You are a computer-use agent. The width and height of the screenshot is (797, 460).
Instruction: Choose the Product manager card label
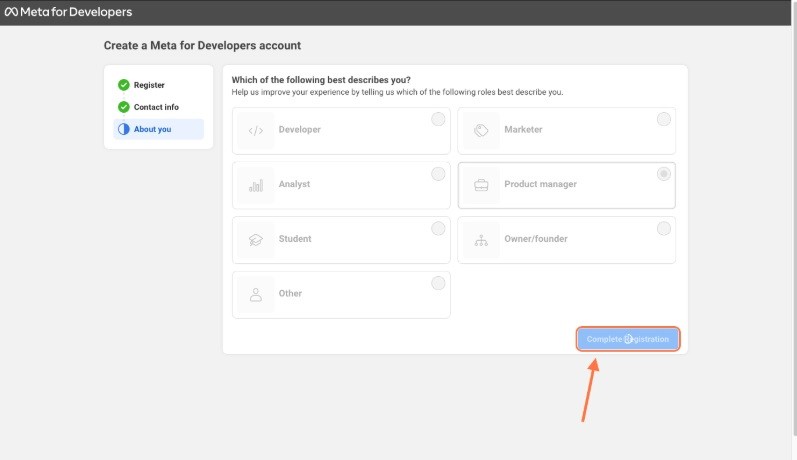(x=540, y=184)
